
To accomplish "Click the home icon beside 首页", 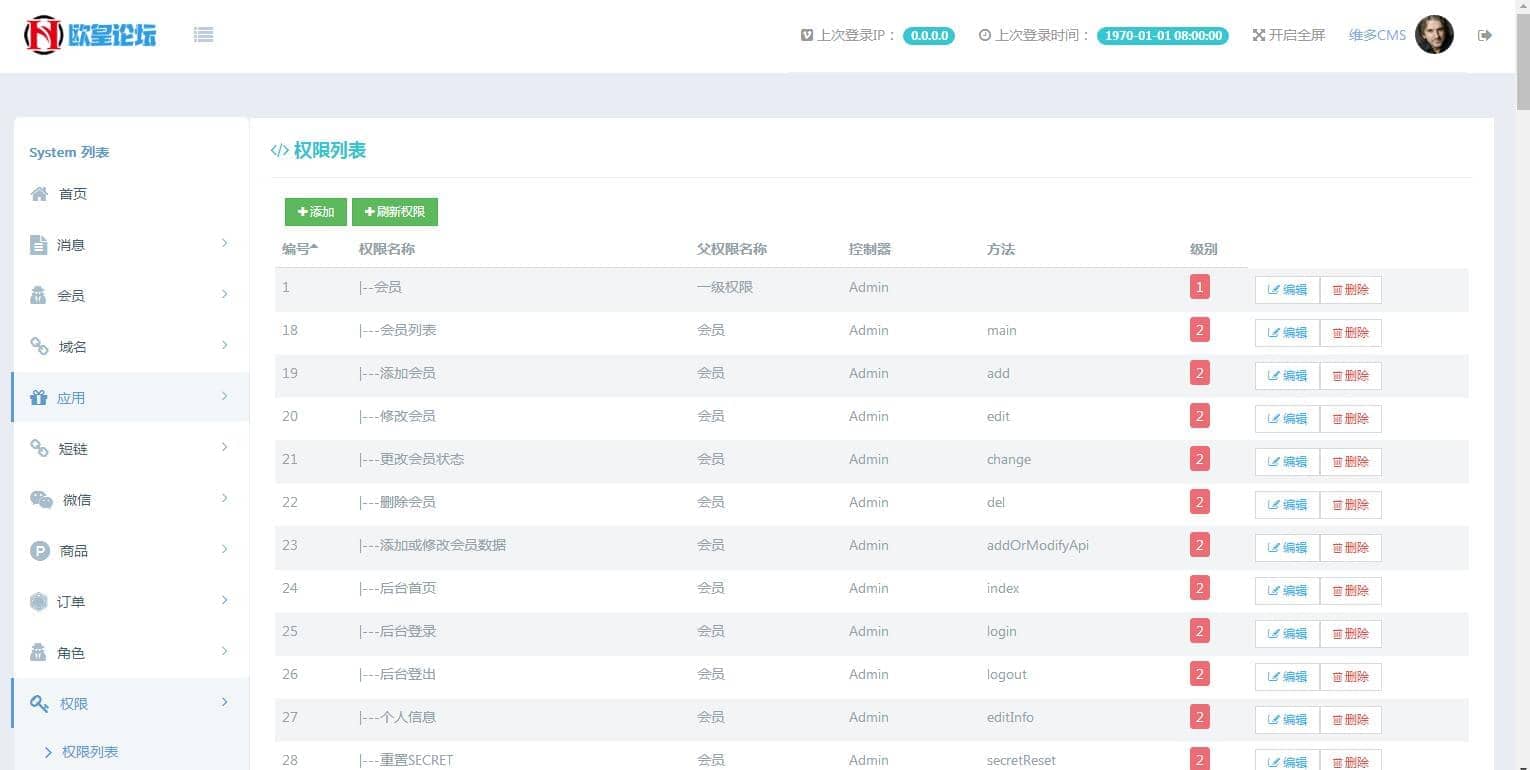I will pos(39,194).
